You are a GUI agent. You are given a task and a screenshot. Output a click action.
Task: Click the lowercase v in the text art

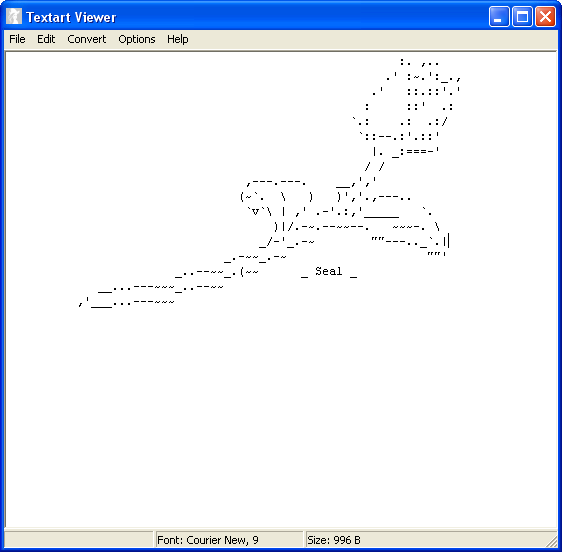tap(255, 212)
